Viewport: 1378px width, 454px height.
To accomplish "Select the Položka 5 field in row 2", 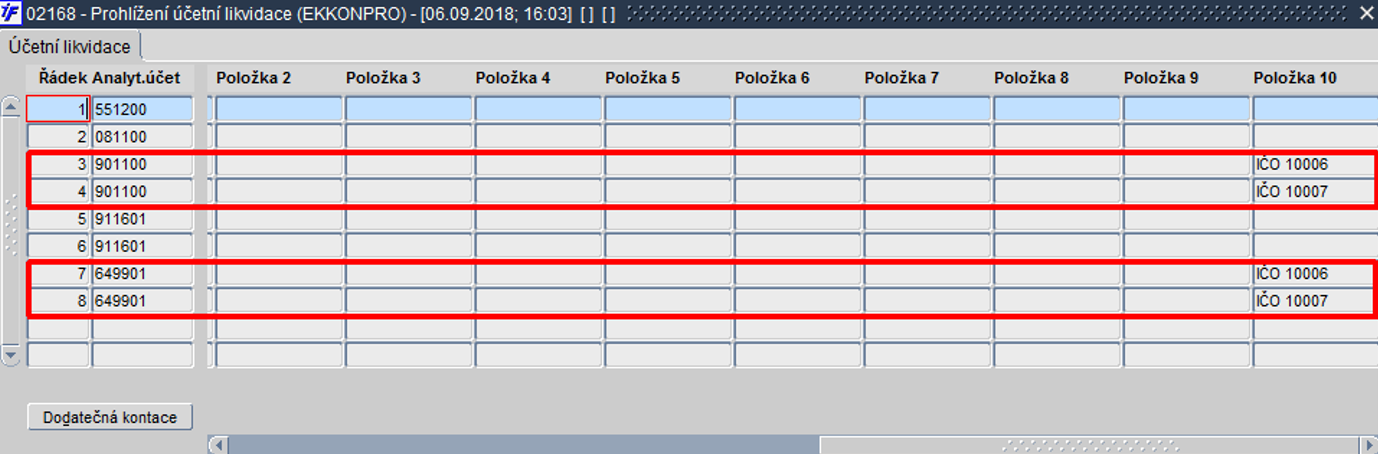I will pos(668,136).
